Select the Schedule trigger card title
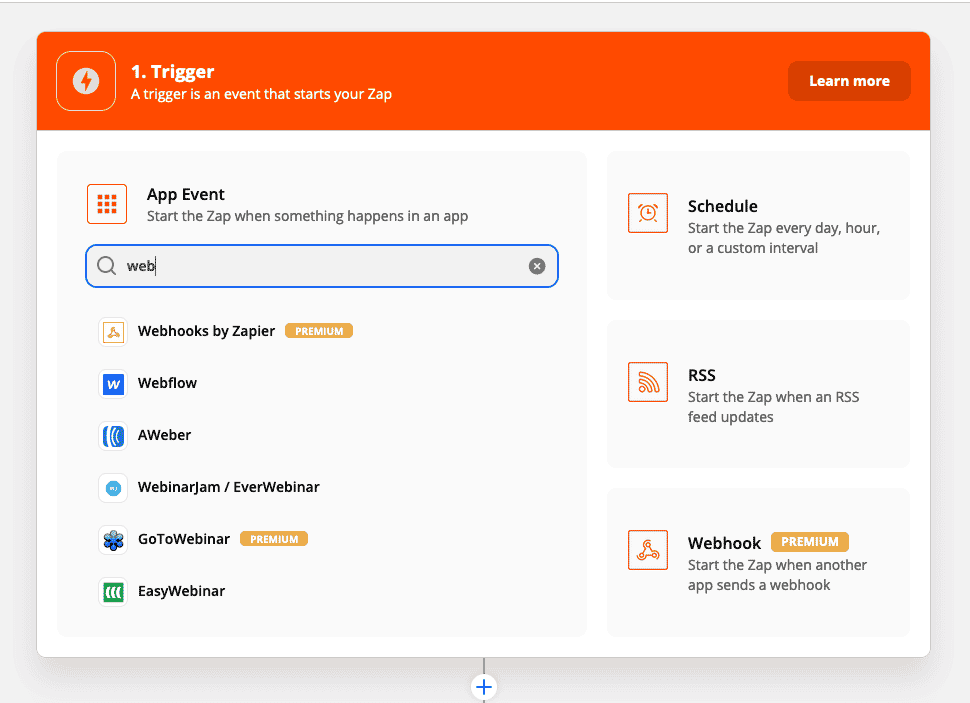Screen dimensions: 970x703 pyautogui.click(x=723, y=206)
